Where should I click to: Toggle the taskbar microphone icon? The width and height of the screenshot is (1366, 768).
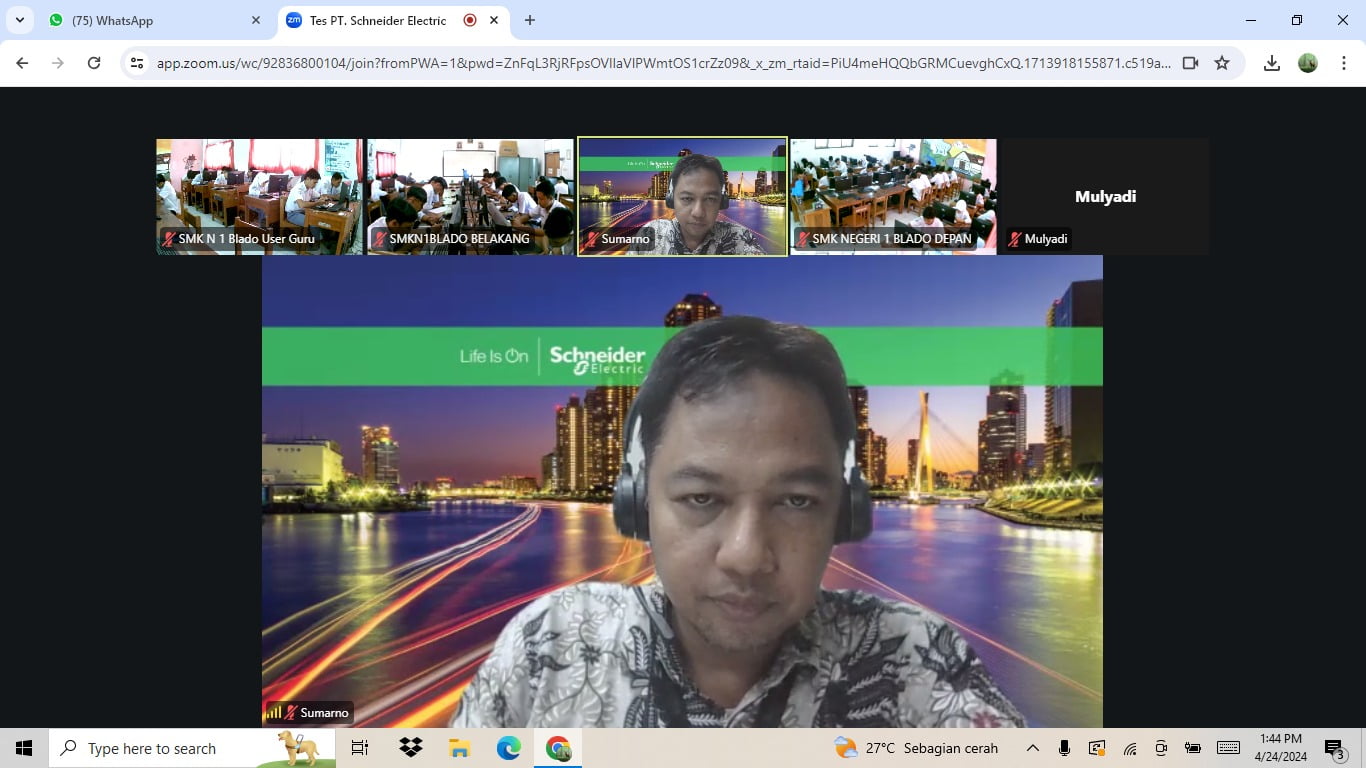(x=1064, y=748)
